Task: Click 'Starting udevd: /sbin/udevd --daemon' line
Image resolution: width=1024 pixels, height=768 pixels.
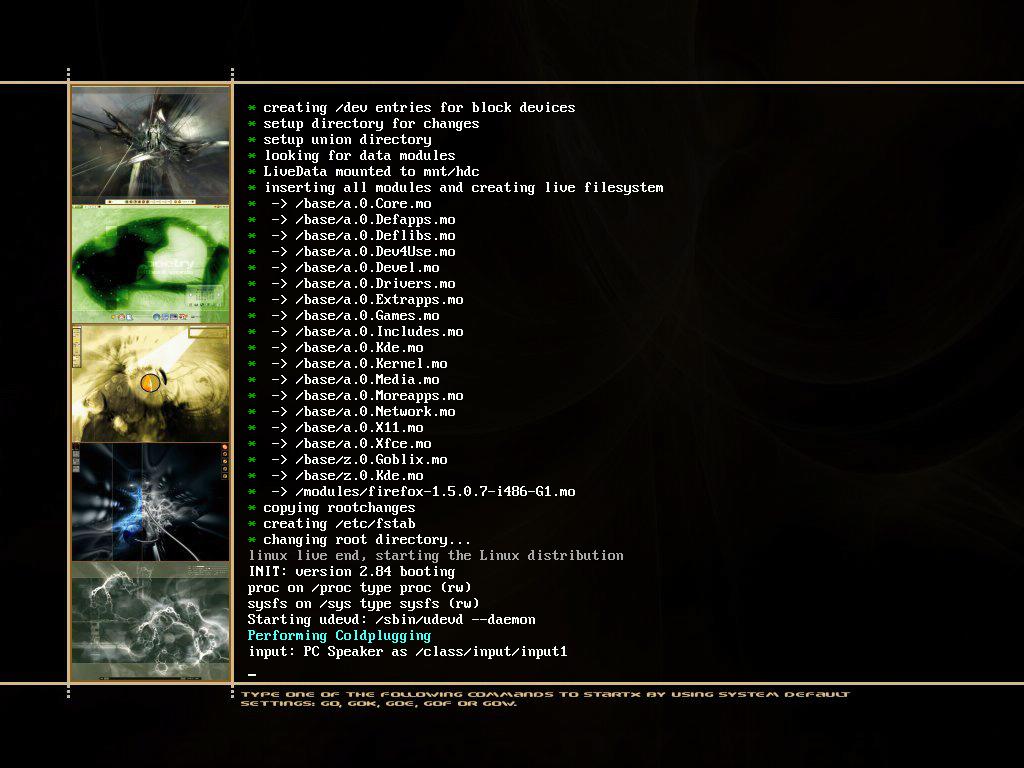Action: (x=391, y=620)
